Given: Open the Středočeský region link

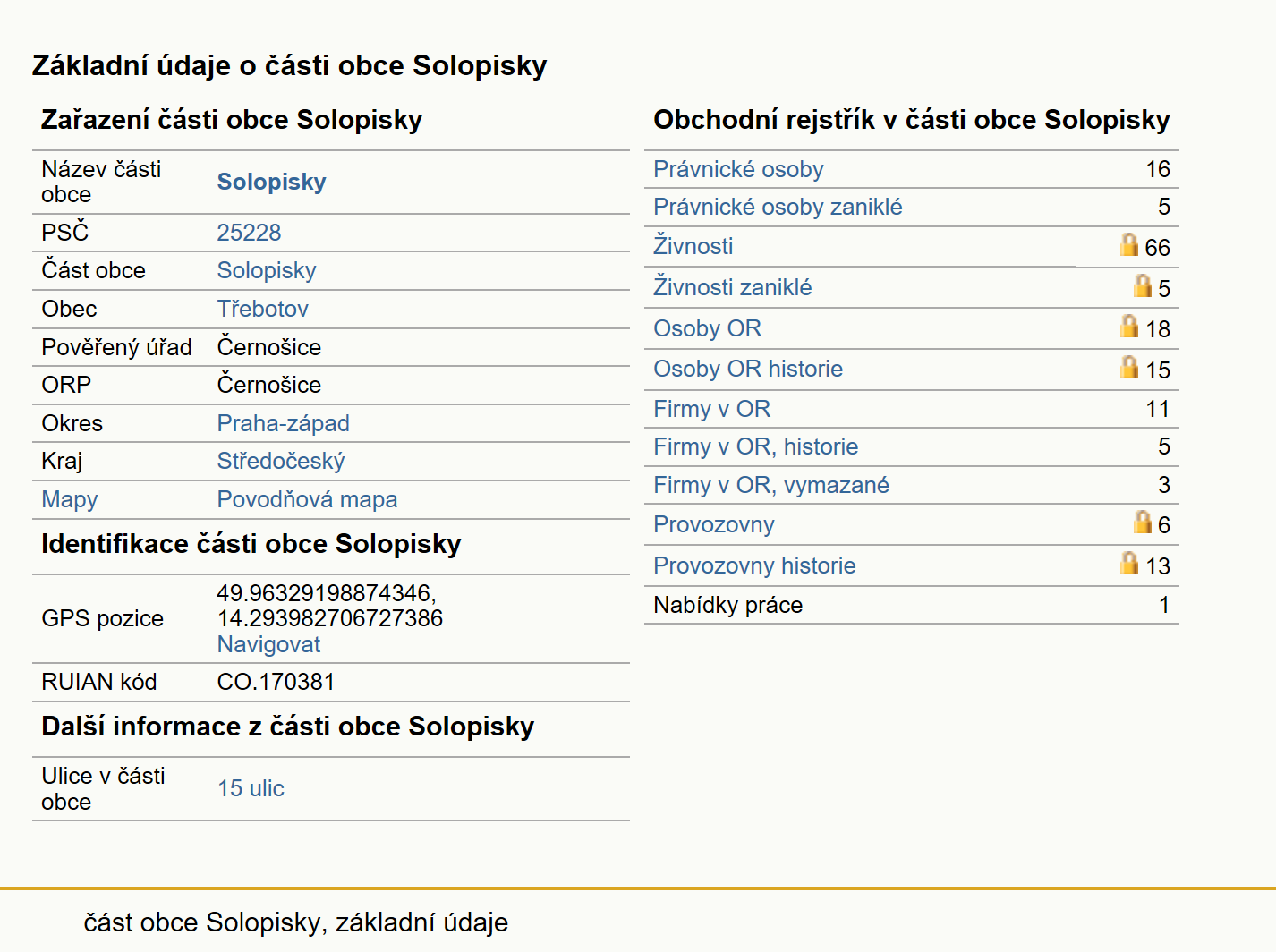Looking at the screenshot, I should click(280, 461).
